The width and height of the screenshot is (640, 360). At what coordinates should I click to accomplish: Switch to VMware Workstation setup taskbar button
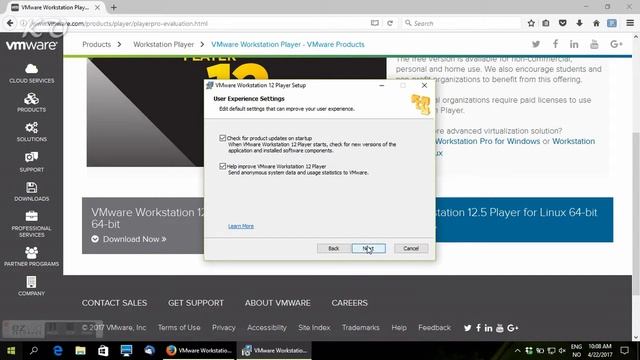pos(274,351)
